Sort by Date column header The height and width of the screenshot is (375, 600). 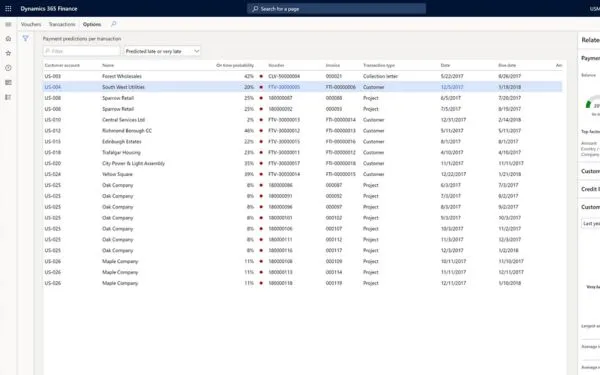(x=445, y=65)
